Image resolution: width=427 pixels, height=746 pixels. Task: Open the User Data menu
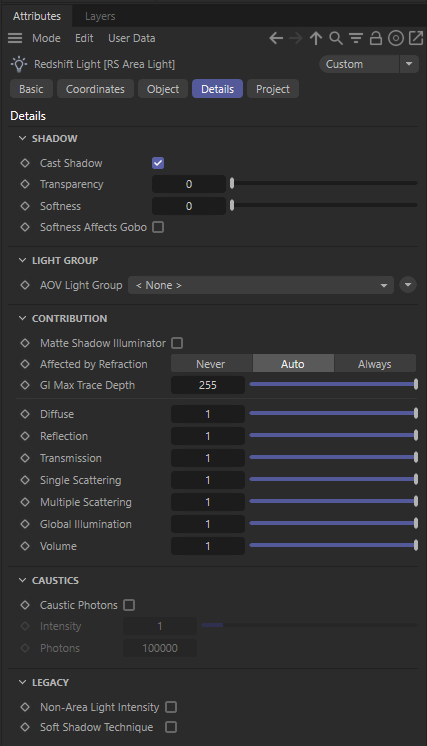click(132, 38)
